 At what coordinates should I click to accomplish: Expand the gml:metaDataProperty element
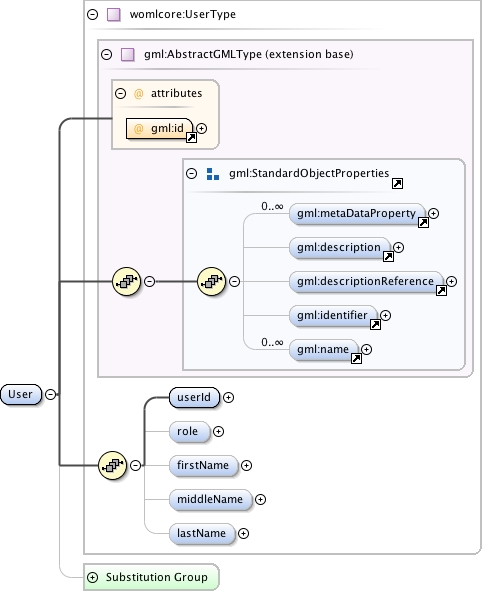pos(433,214)
